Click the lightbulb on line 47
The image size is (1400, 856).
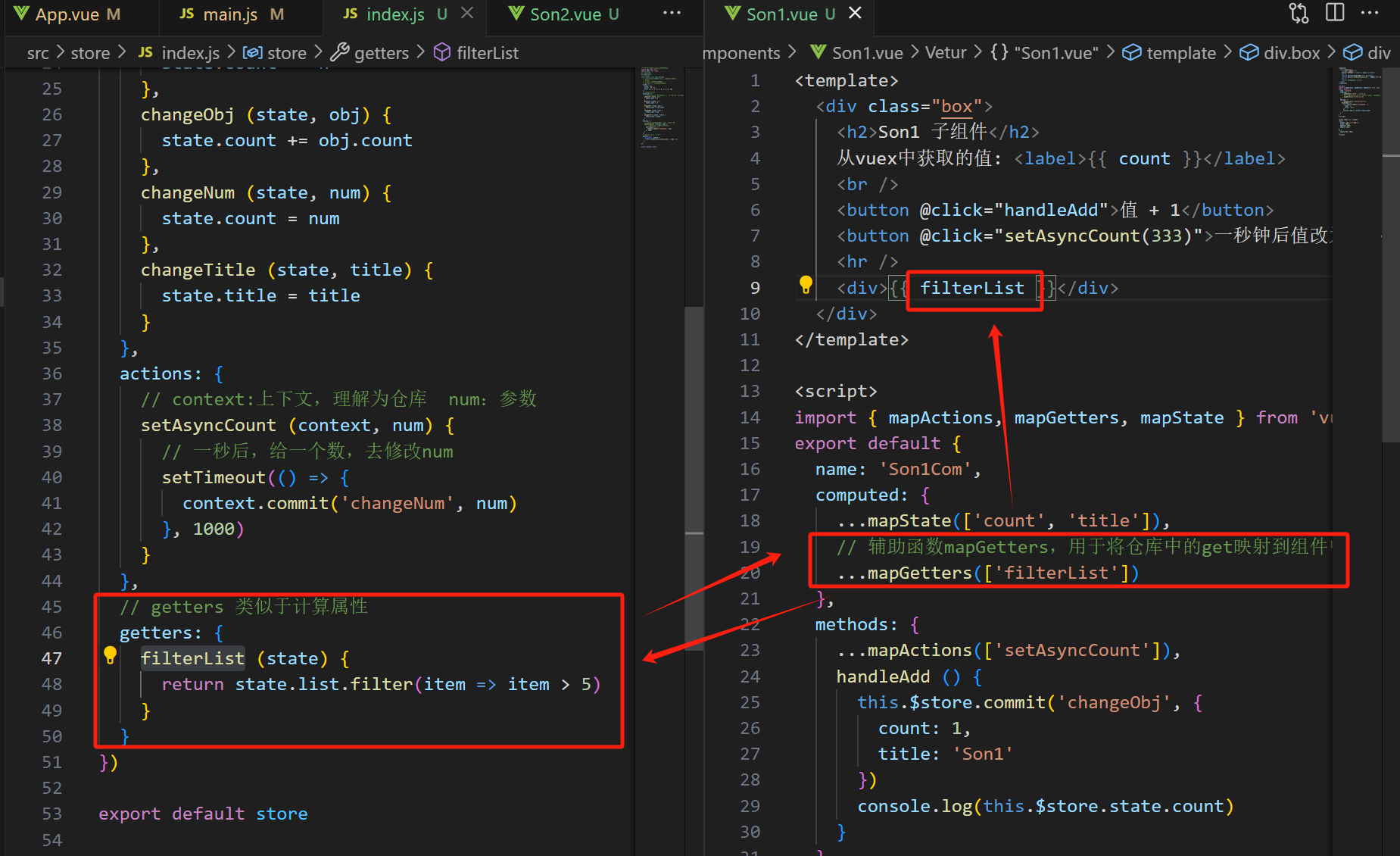point(110,656)
